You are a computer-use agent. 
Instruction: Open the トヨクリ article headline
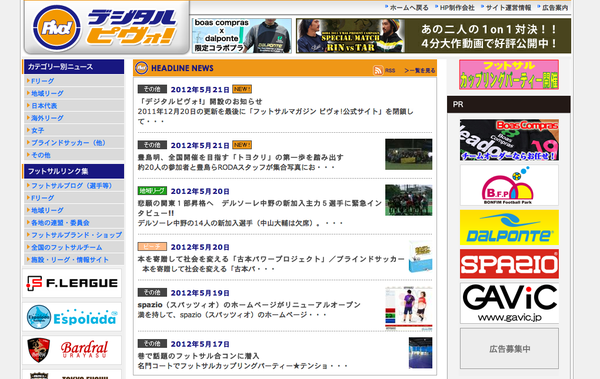[x=240, y=157]
